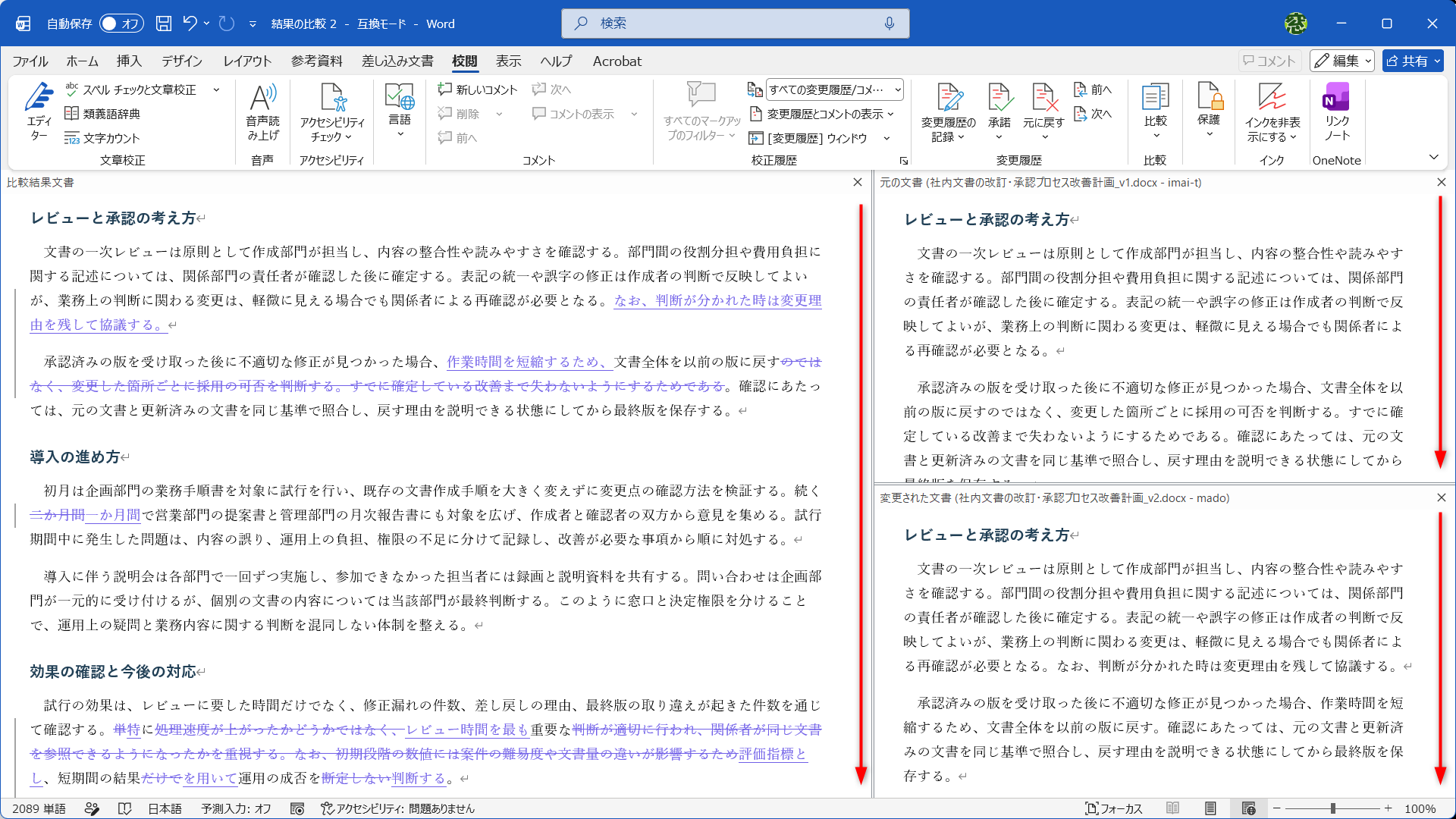Switch to Print Layout view in status bar
This screenshot has height=819, width=1456.
point(1210,808)
